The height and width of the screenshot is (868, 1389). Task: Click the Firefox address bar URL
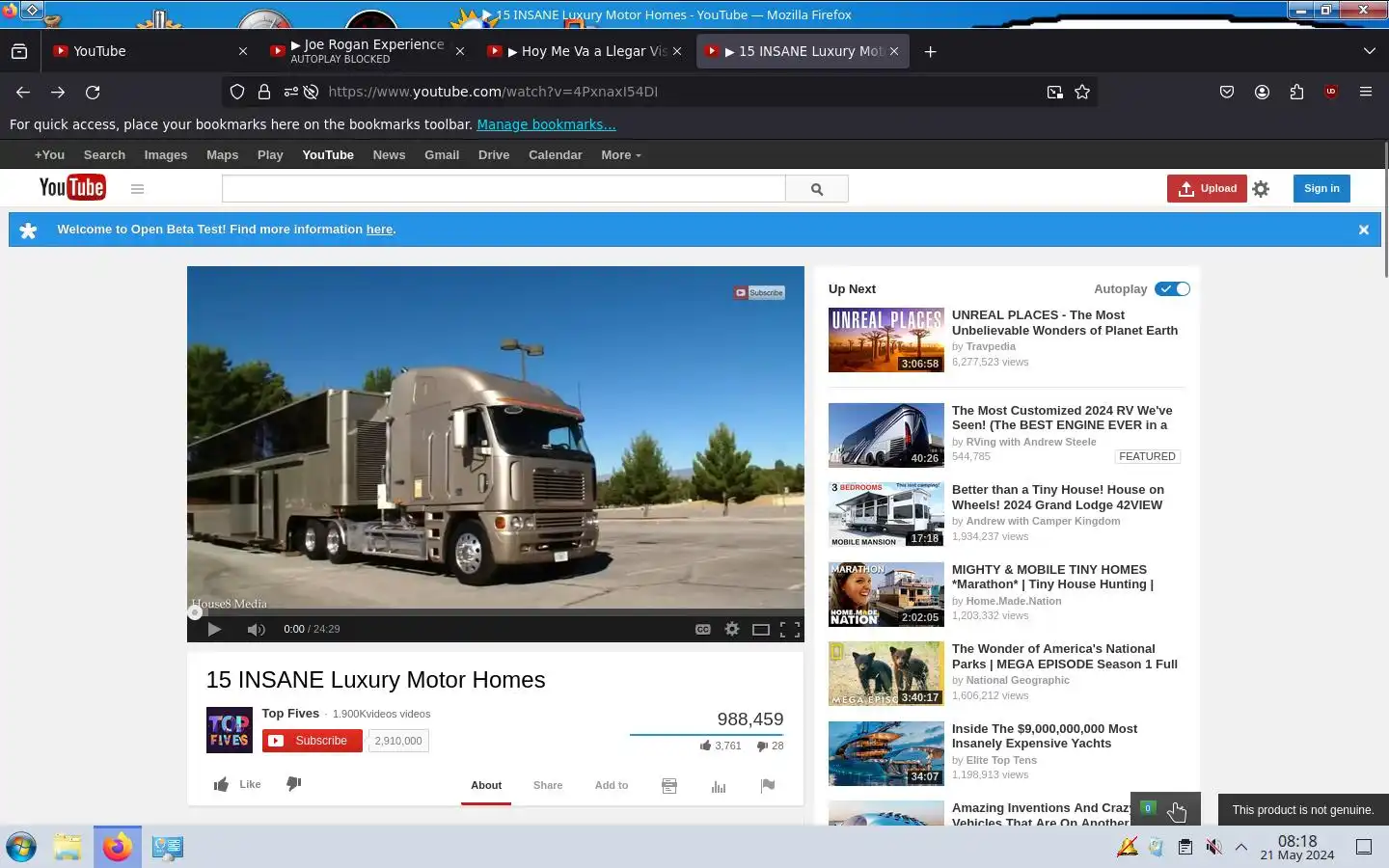tap(493, 92)
